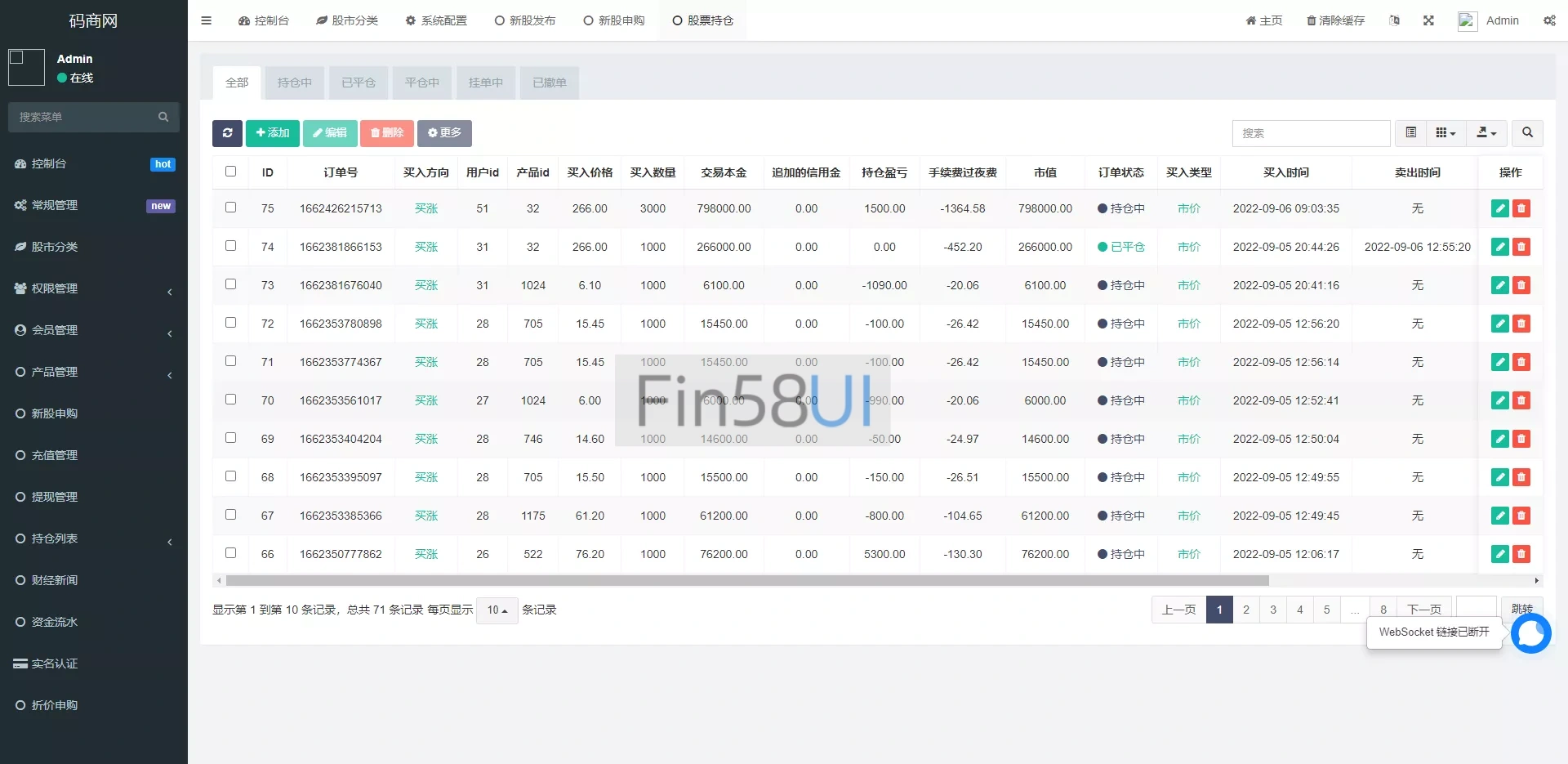The width and height of the screenshot is (1568, 764).
Task: Check the select-all checkbox in table header
Action: tap(230, 172)
